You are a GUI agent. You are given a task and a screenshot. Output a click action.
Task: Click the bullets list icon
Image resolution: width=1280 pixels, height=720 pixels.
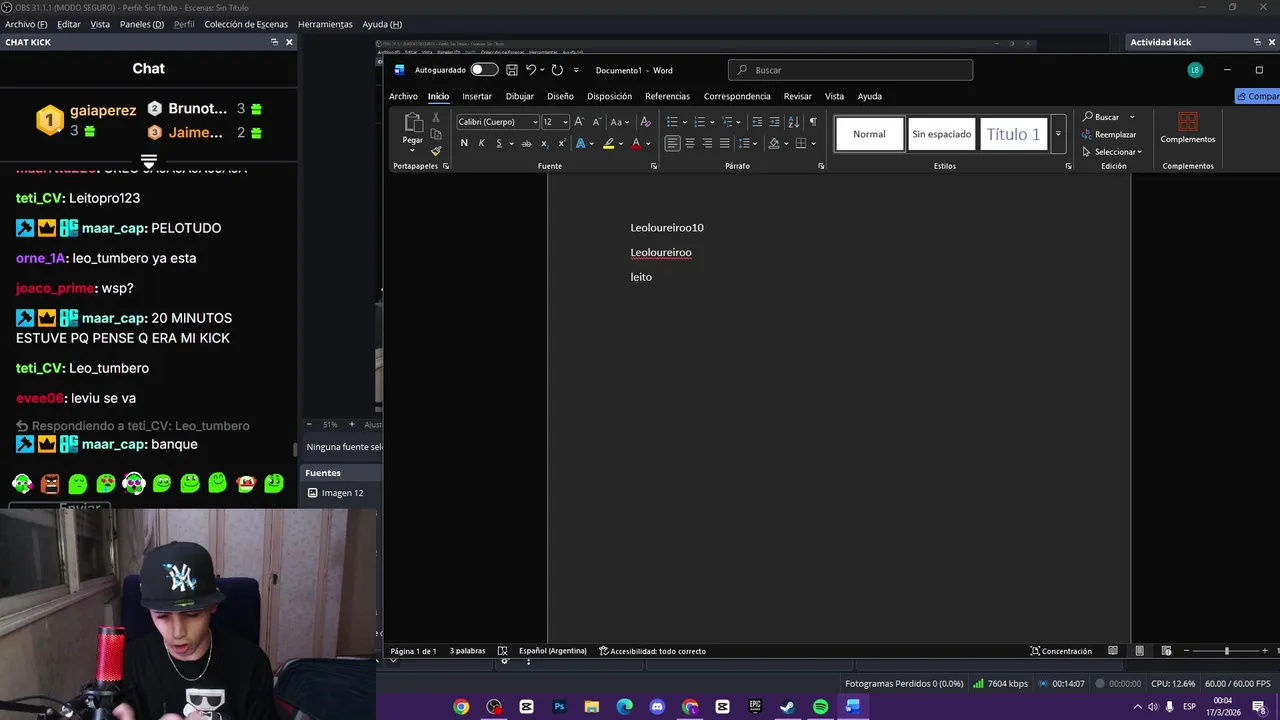tap(672, 122)
